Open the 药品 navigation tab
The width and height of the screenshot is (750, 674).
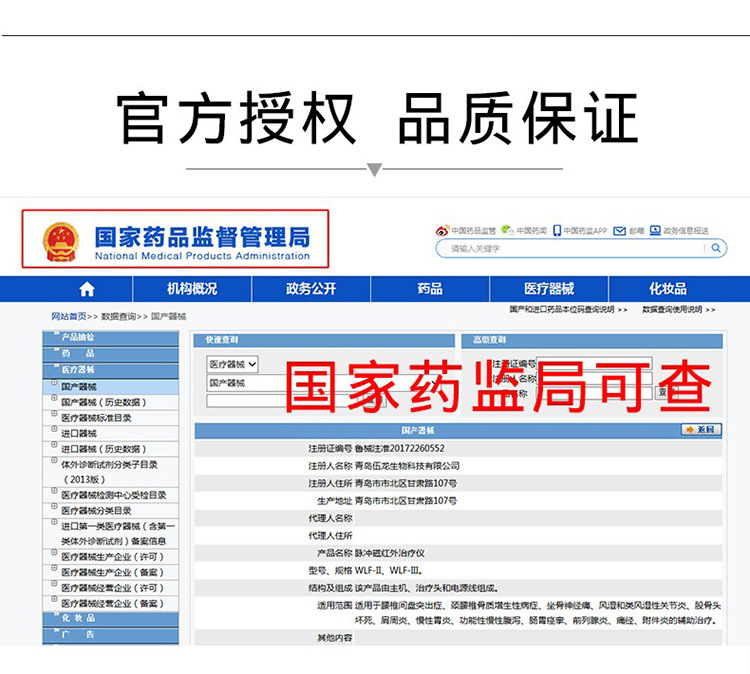pyautogui.click(x=430, y=289)
